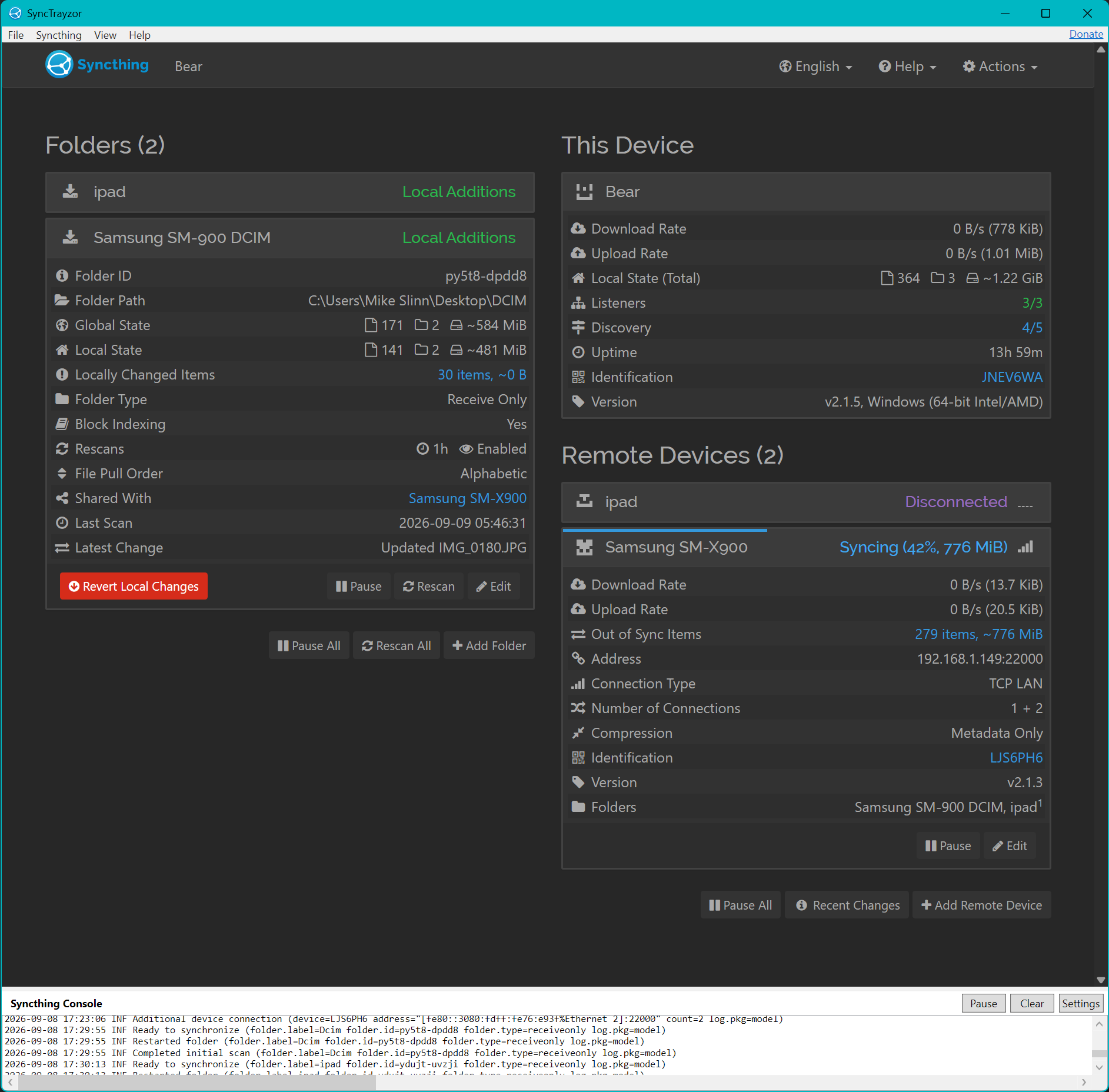Open the Syncthing menu in menu bar

59,35
